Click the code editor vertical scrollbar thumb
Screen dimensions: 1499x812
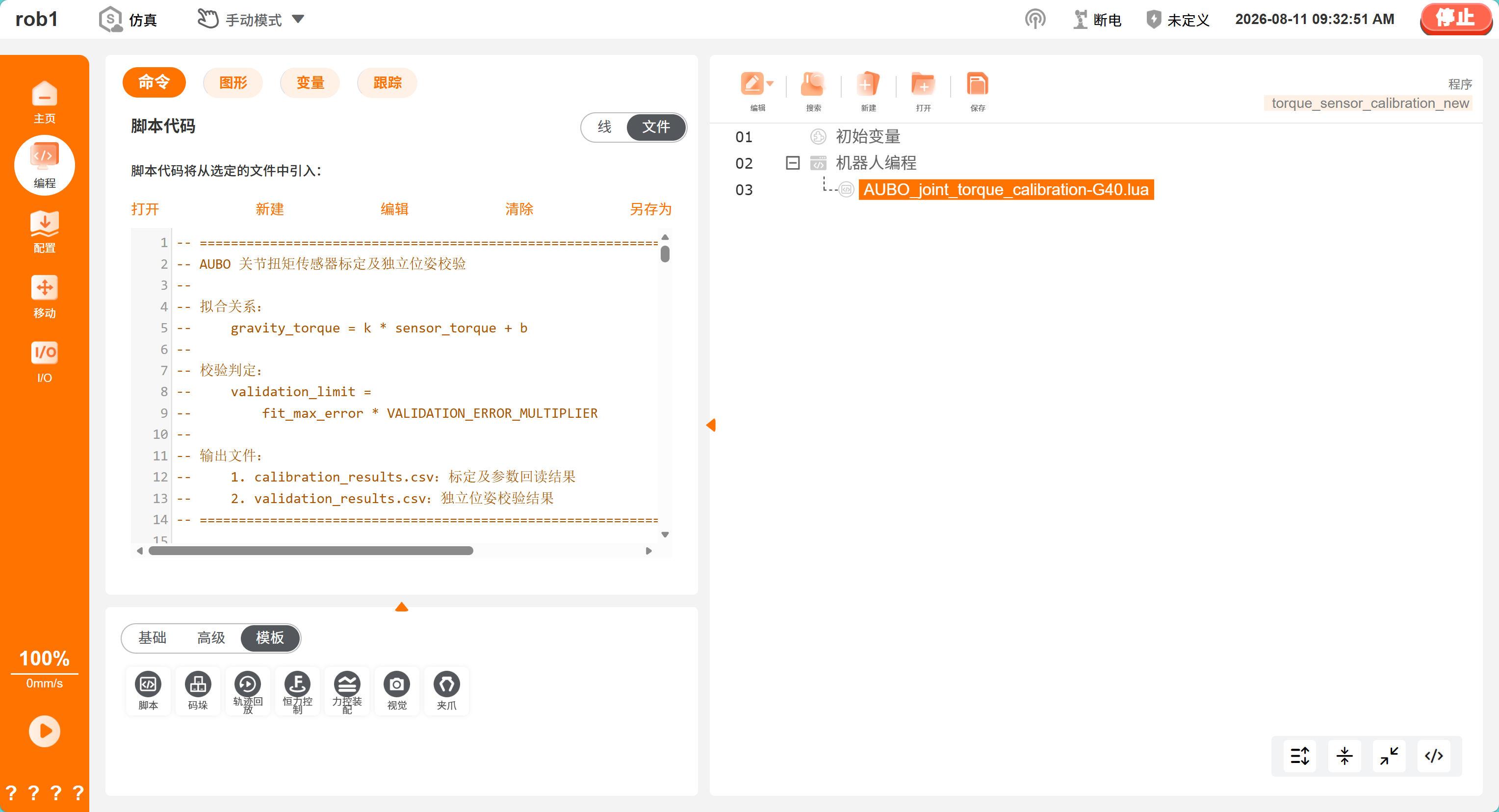coord(665,254)
